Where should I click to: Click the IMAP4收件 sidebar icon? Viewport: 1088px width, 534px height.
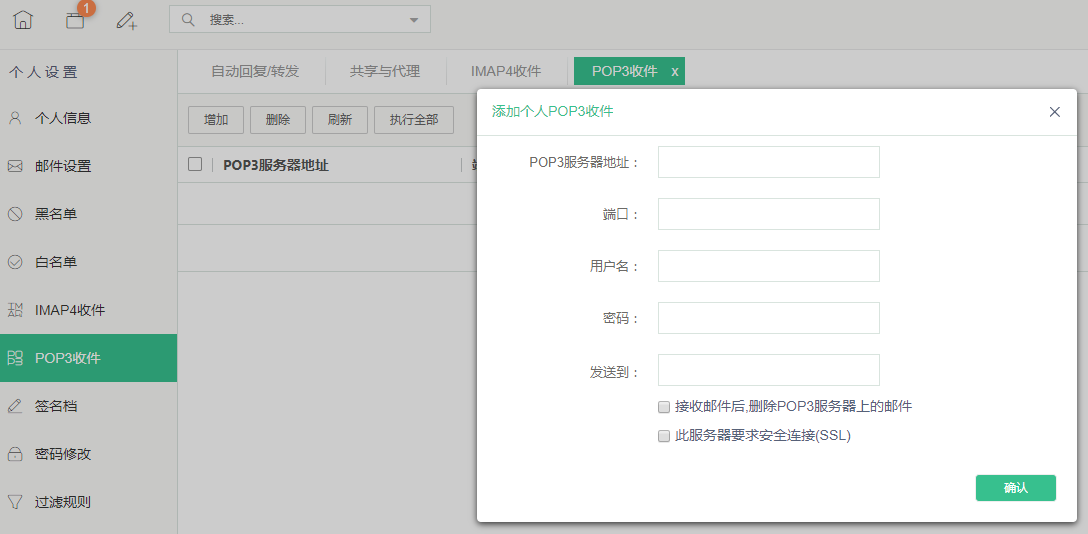15,310
